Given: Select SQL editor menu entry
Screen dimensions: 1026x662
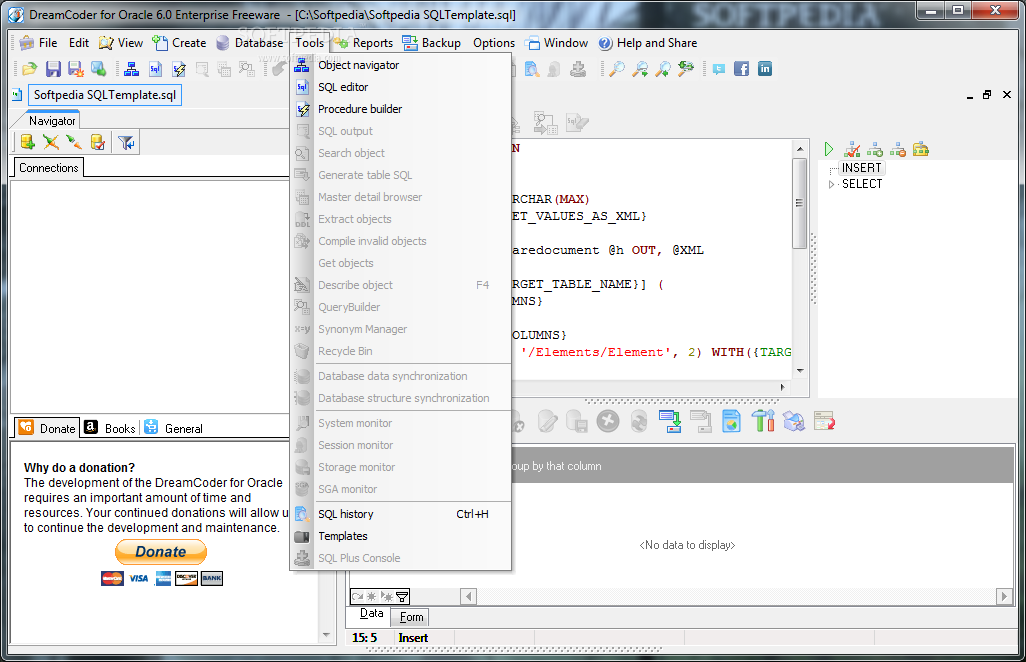Looking at the screenshot, I should tap(400, 87).
